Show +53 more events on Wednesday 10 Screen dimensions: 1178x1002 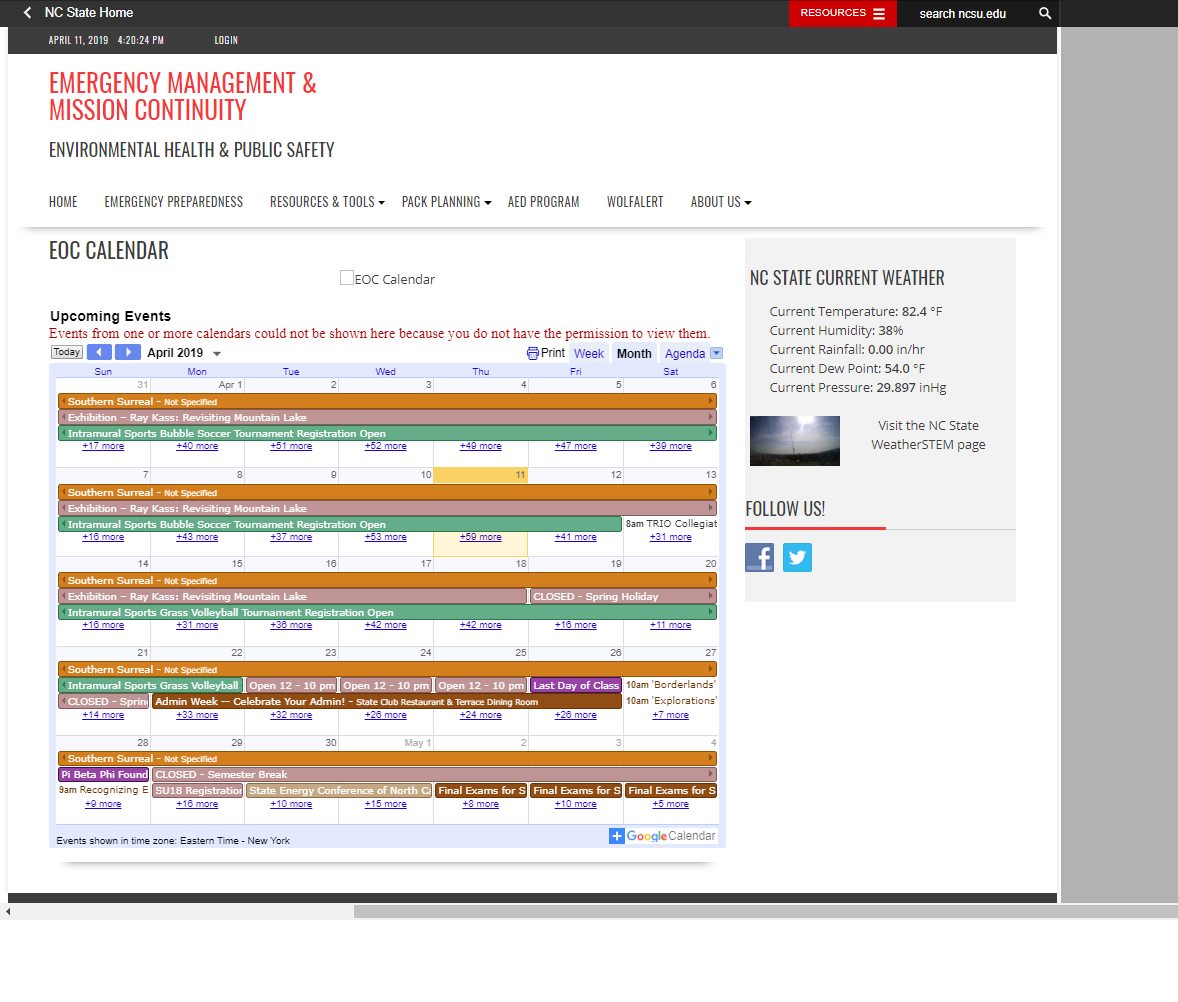[x=385, y=537]
